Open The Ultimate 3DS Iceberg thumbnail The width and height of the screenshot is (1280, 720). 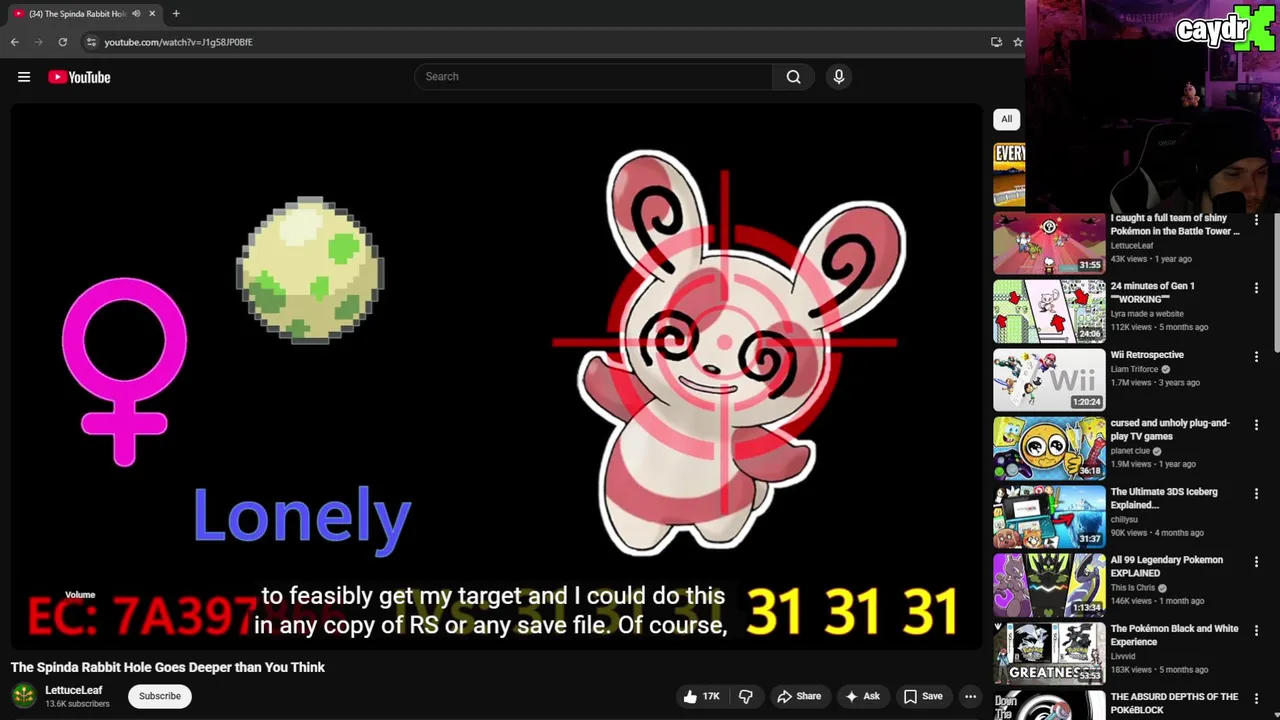[x=1049, y=517]
